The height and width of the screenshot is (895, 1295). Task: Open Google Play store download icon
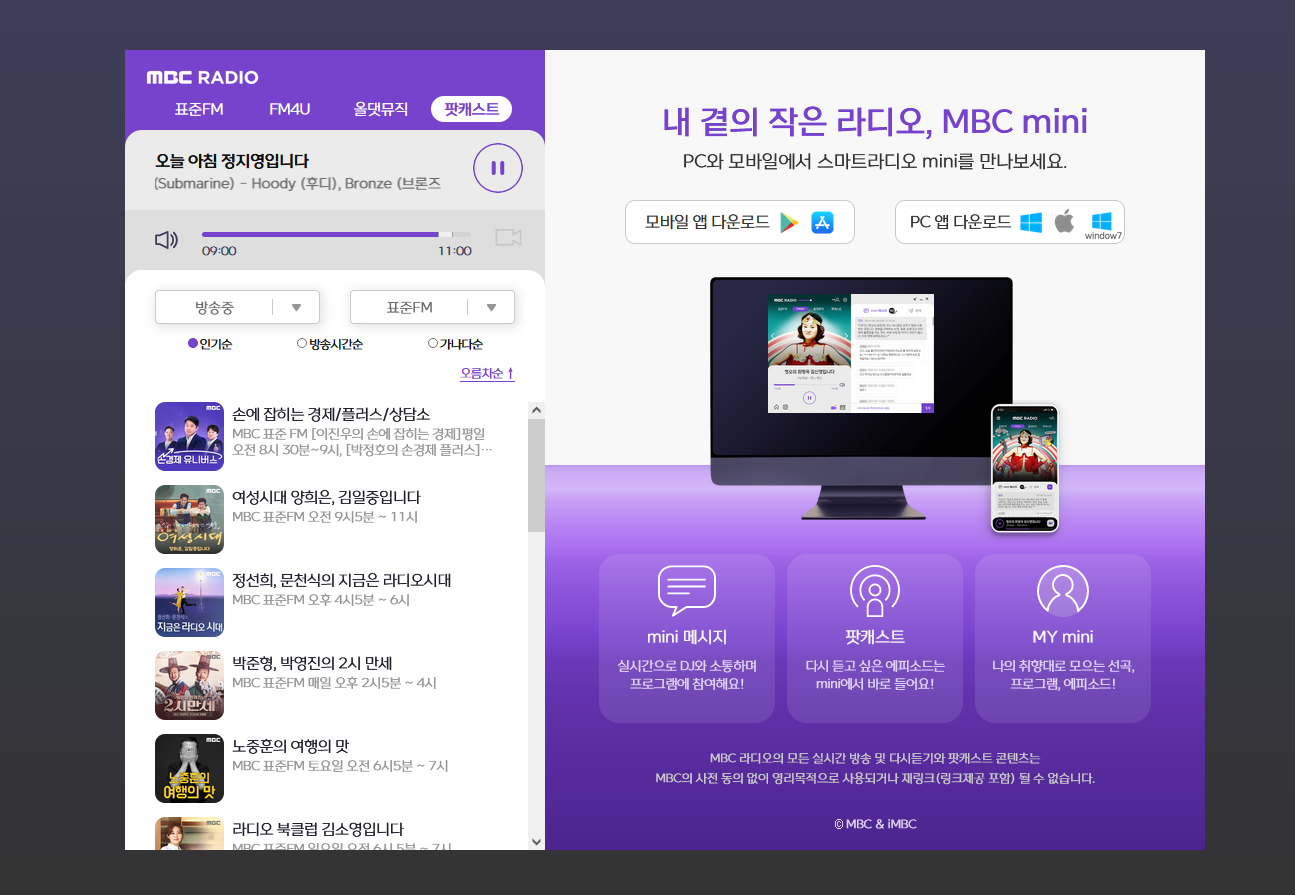point(790,222)
